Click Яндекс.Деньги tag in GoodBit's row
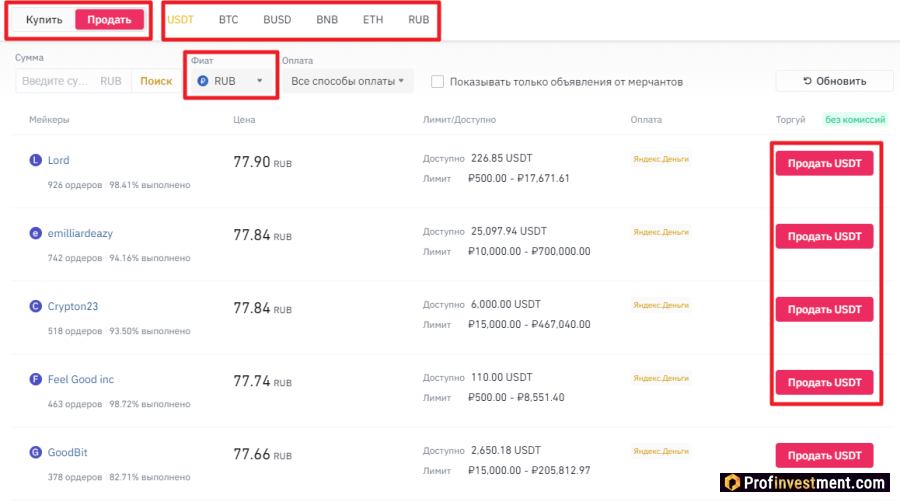Screen dimensions: 900x502 click(x=661, y=451)
